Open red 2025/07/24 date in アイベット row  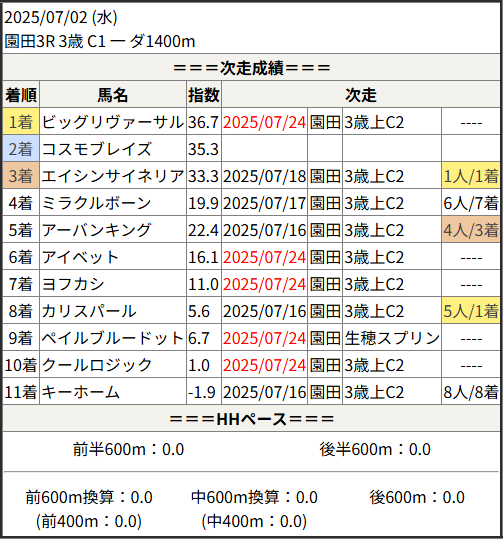click(x=264, y=257)
